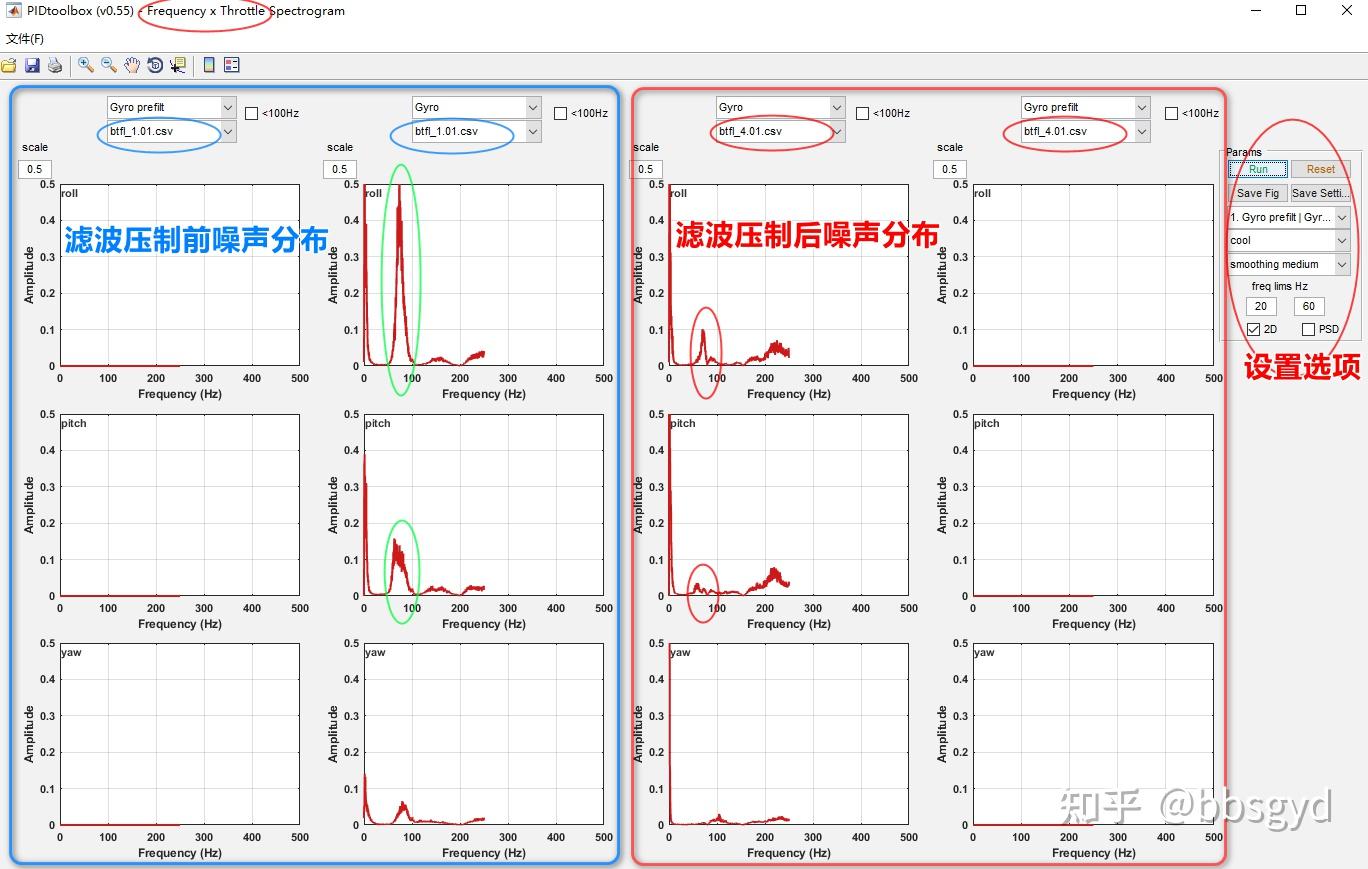1368x869 pixels.
Task: Check first column's <100Hz box
Action: pyautogui.click(x=252, y=113)
